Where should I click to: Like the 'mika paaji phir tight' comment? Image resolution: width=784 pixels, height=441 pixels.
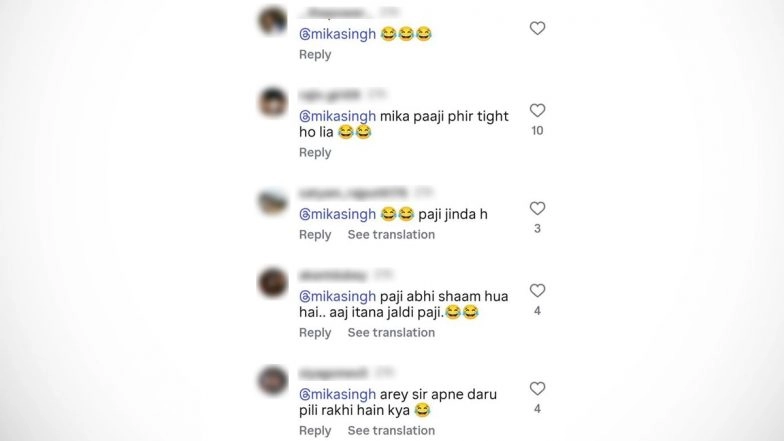click(538, 110)
